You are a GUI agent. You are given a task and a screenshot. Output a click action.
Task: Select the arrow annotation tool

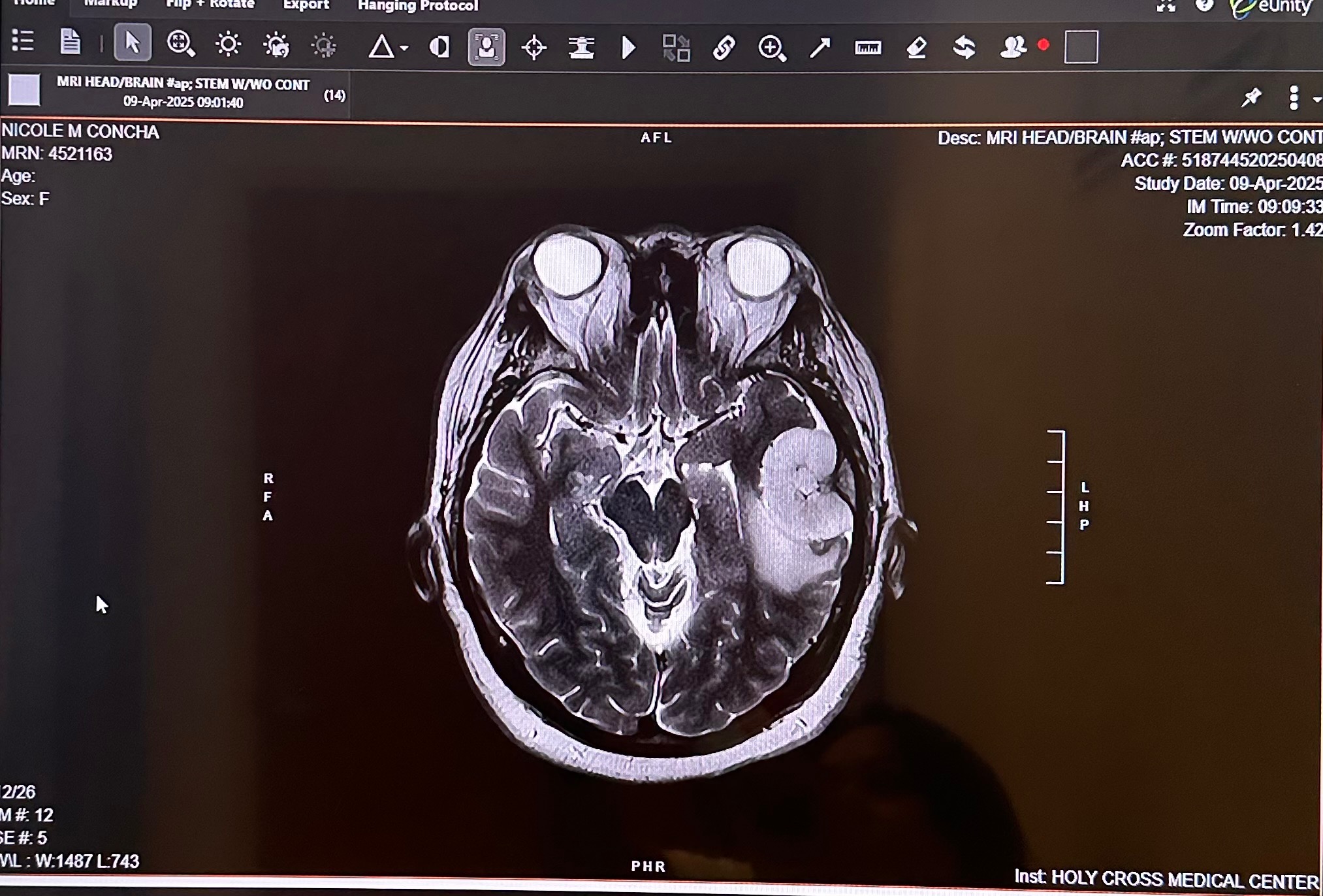coord(820,47)
